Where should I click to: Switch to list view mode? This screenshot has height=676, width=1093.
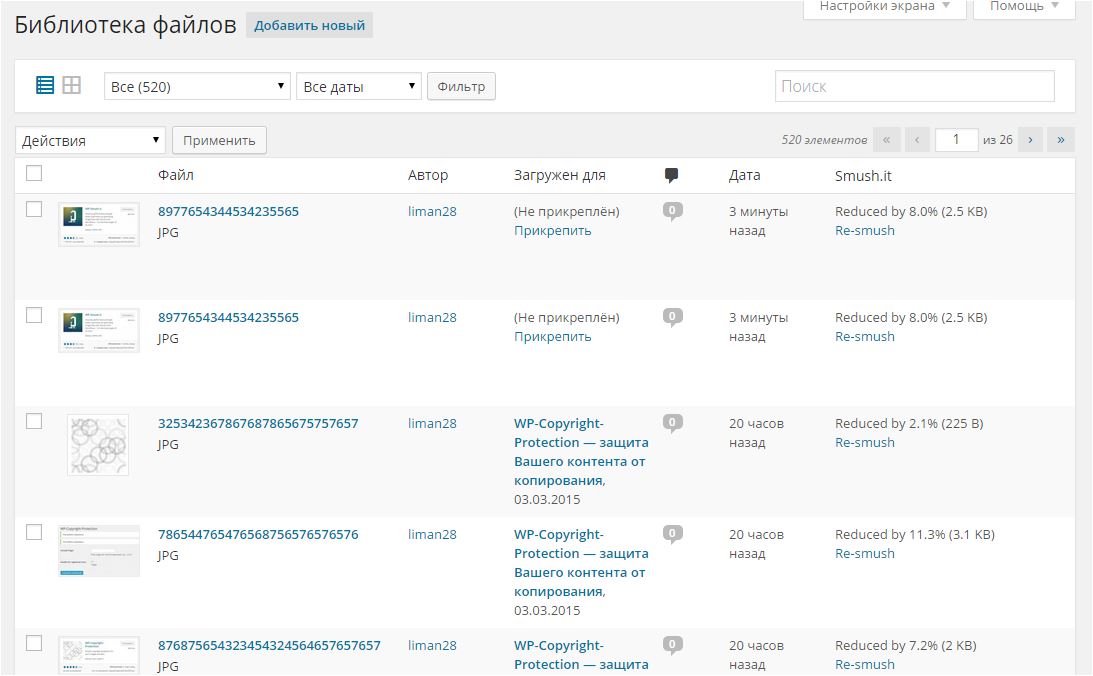point(45,86)
